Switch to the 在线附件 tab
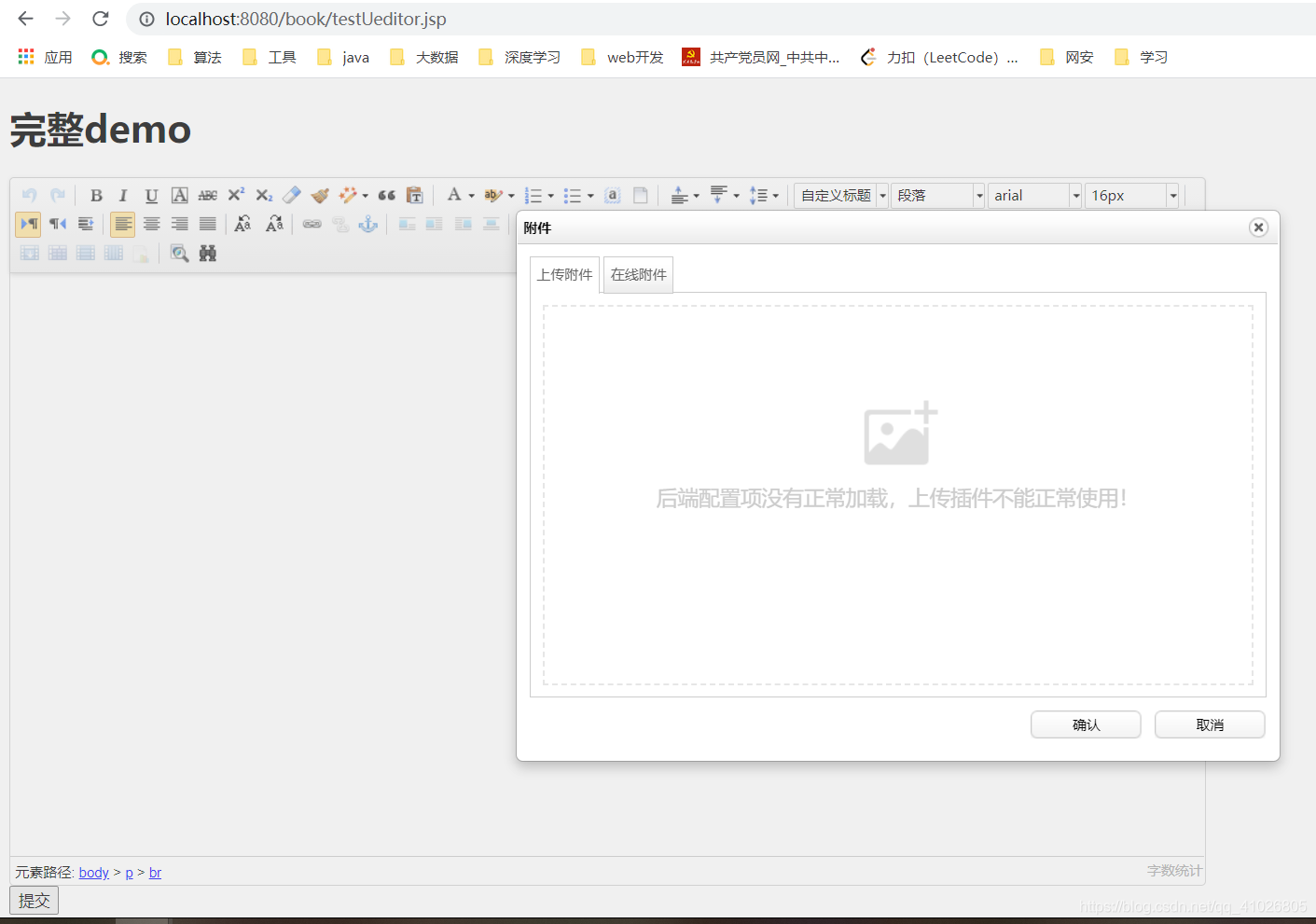1316x924 pixels. point(639,275)
